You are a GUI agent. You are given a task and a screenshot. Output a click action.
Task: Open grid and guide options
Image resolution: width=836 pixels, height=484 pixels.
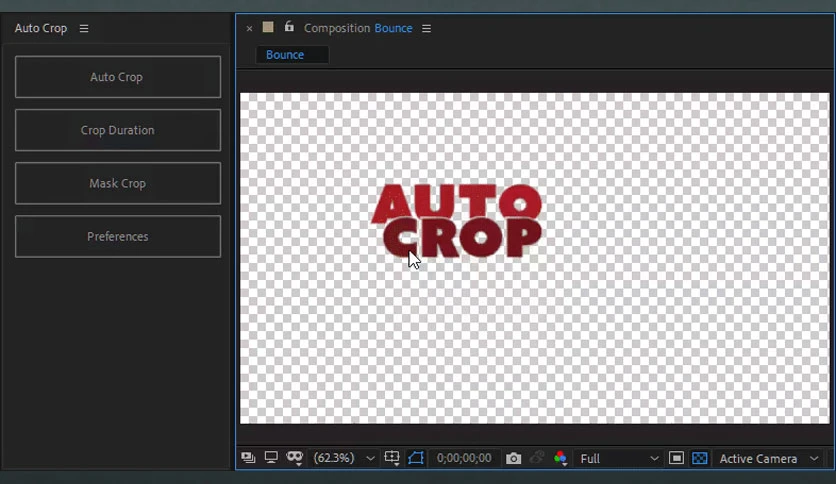click(x=392, y=458)
